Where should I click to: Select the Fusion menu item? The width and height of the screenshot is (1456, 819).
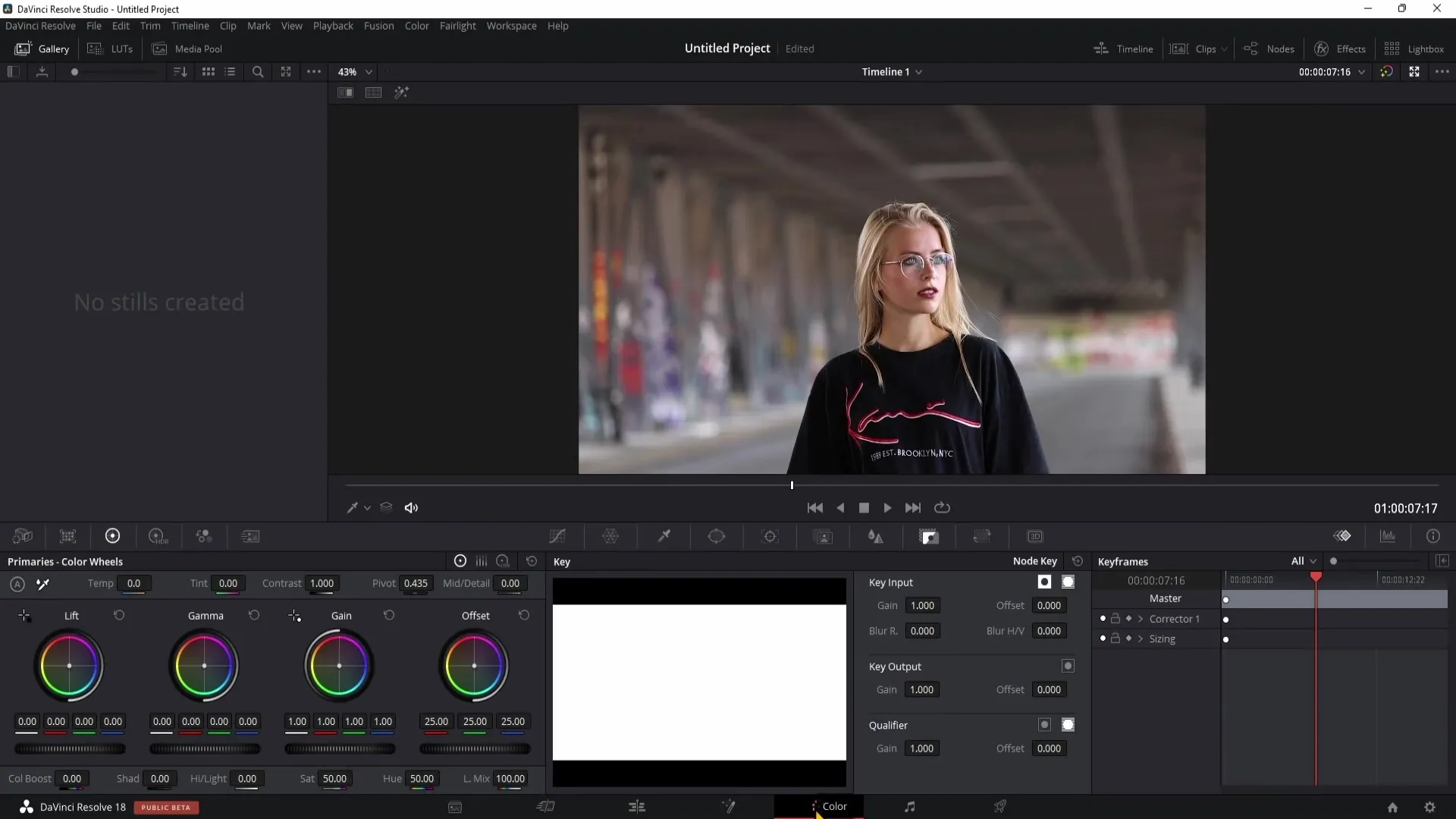pos(379,25)
